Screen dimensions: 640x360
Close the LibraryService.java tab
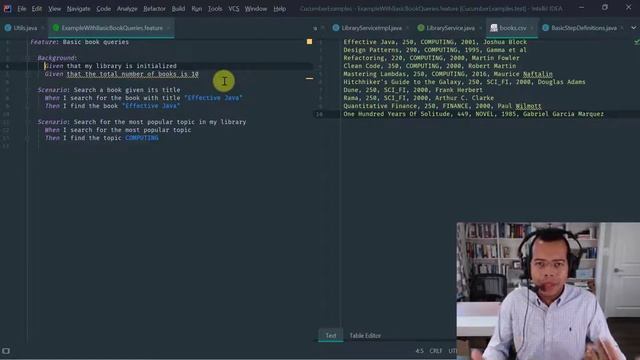point(480,28)
